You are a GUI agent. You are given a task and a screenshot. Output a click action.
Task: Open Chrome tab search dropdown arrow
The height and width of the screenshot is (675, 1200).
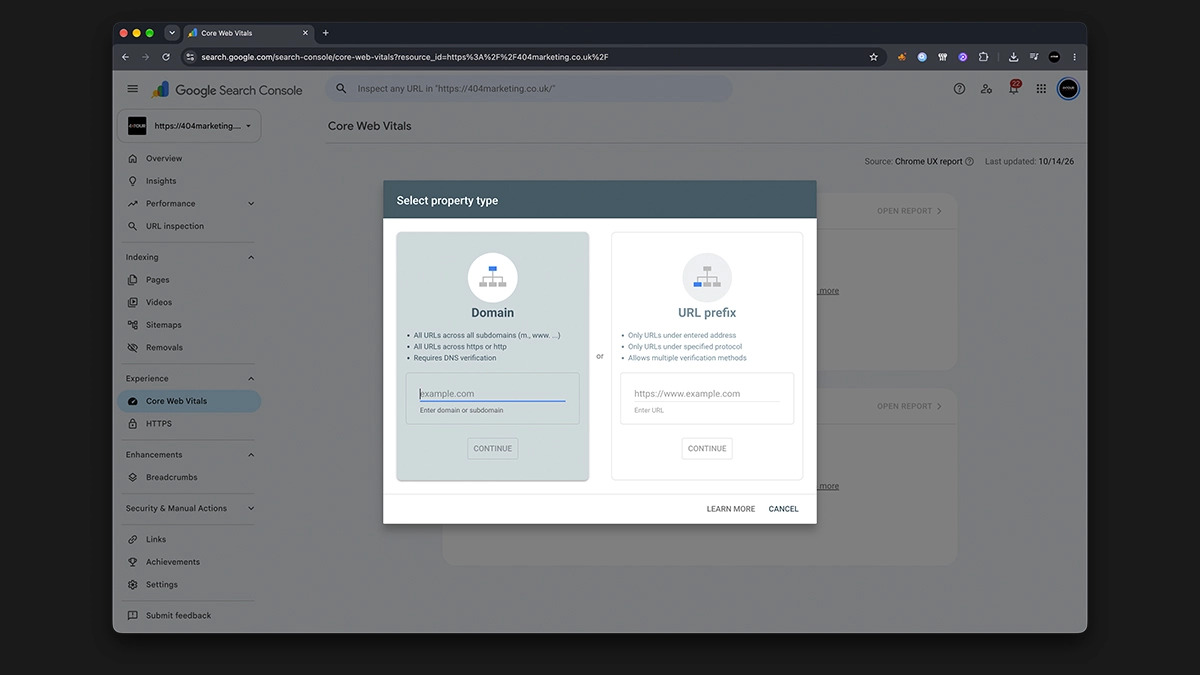pyautogui.click(x=172, y=33)
